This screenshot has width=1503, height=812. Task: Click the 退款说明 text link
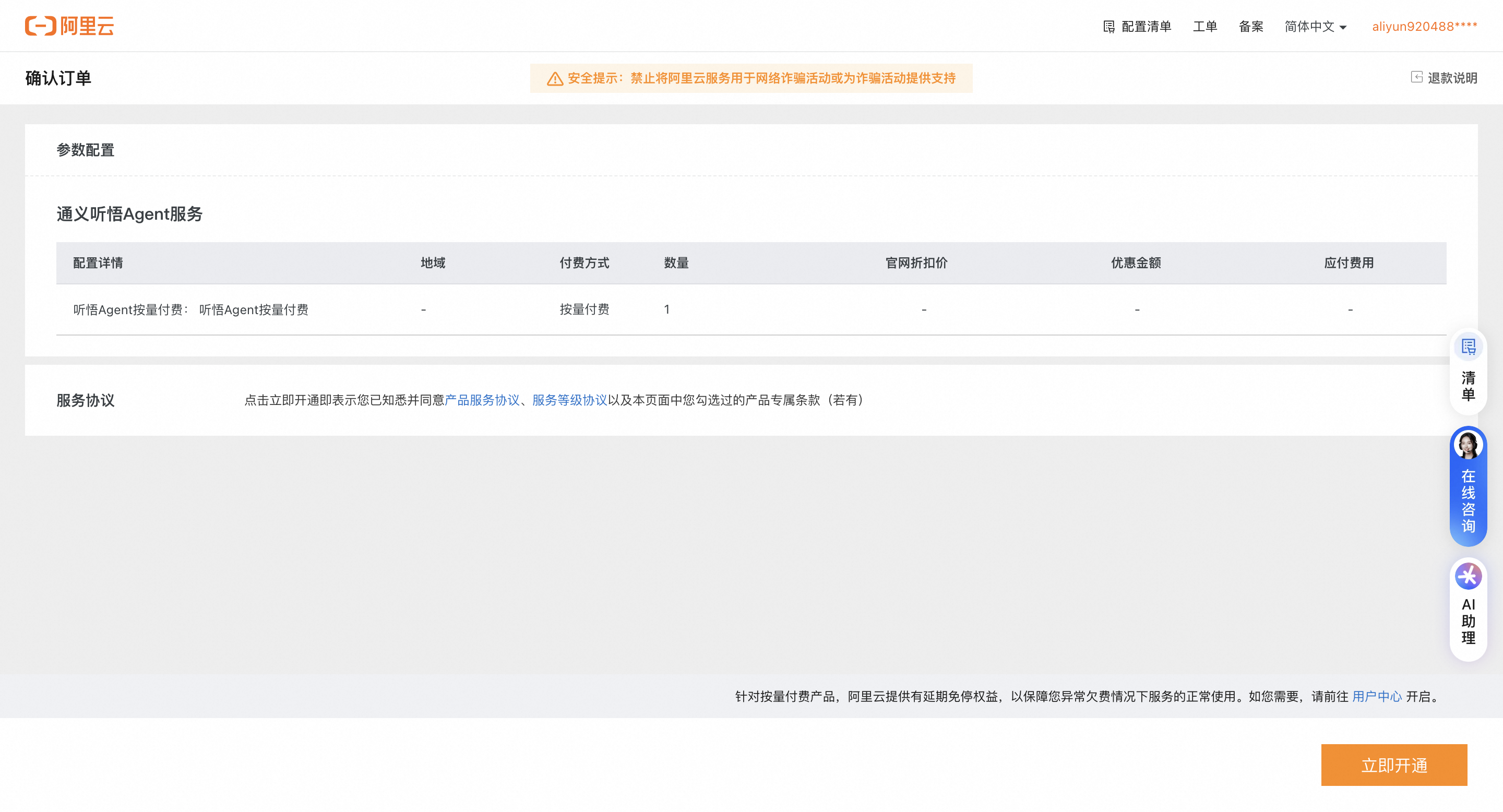(1452, 78)
